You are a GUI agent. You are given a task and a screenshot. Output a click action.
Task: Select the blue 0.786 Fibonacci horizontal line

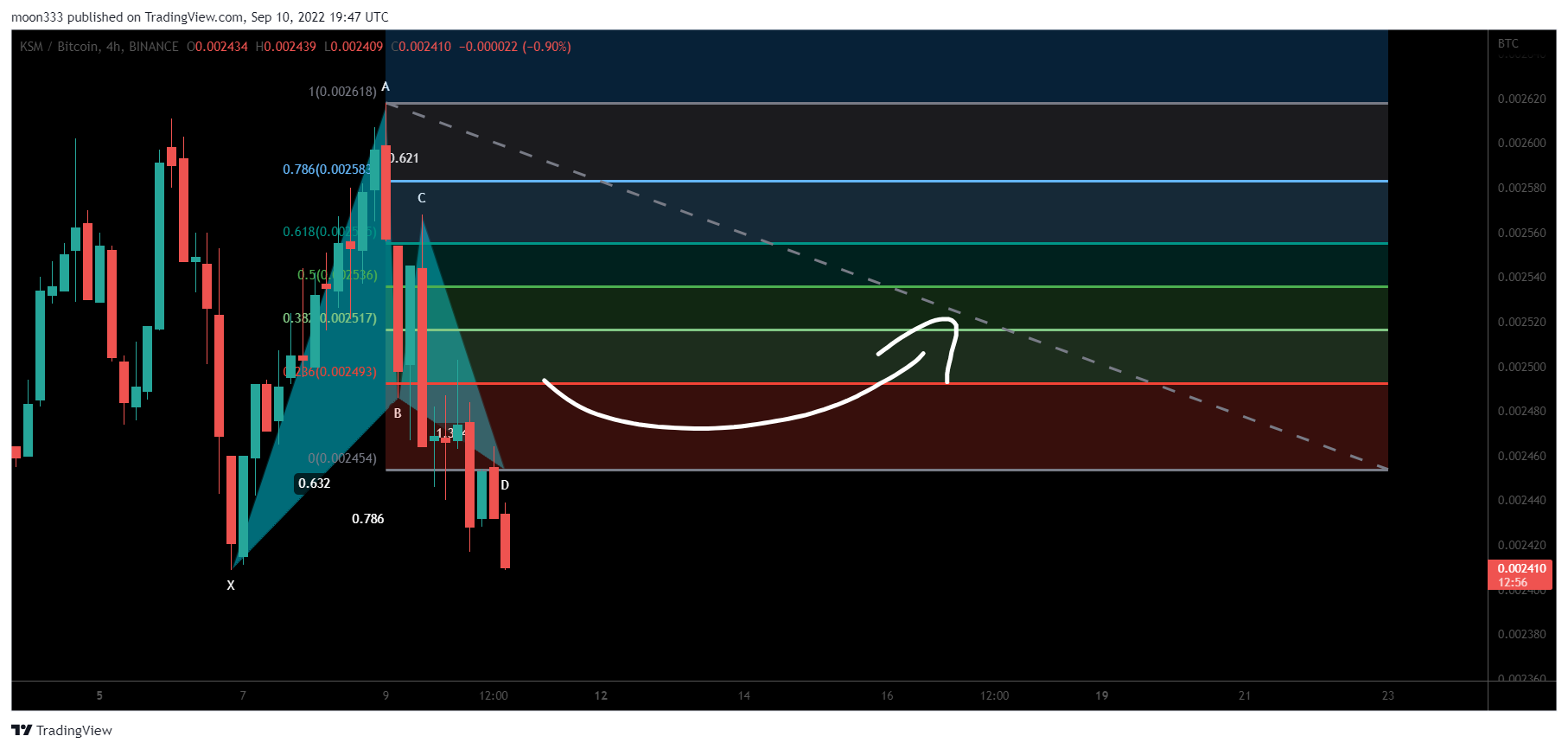[887, 181]
